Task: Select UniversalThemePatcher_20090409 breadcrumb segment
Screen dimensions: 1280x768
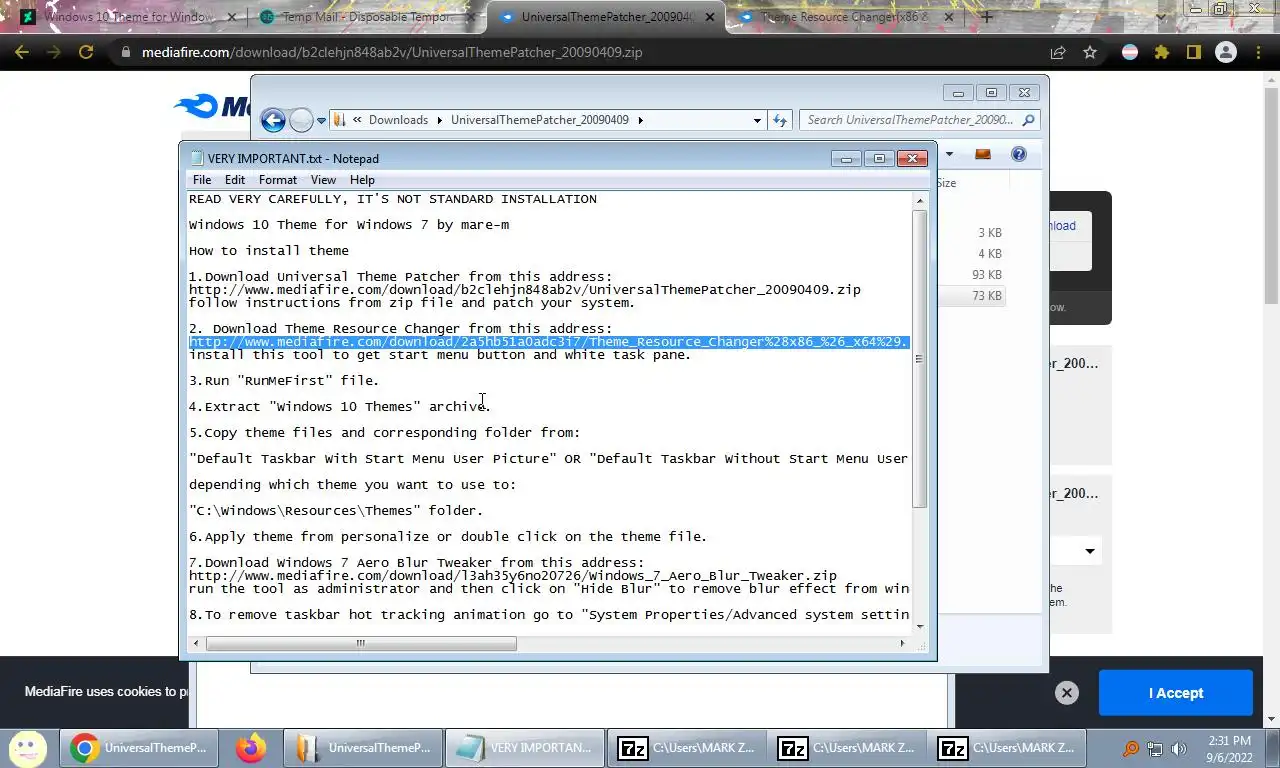Action: 539,120
